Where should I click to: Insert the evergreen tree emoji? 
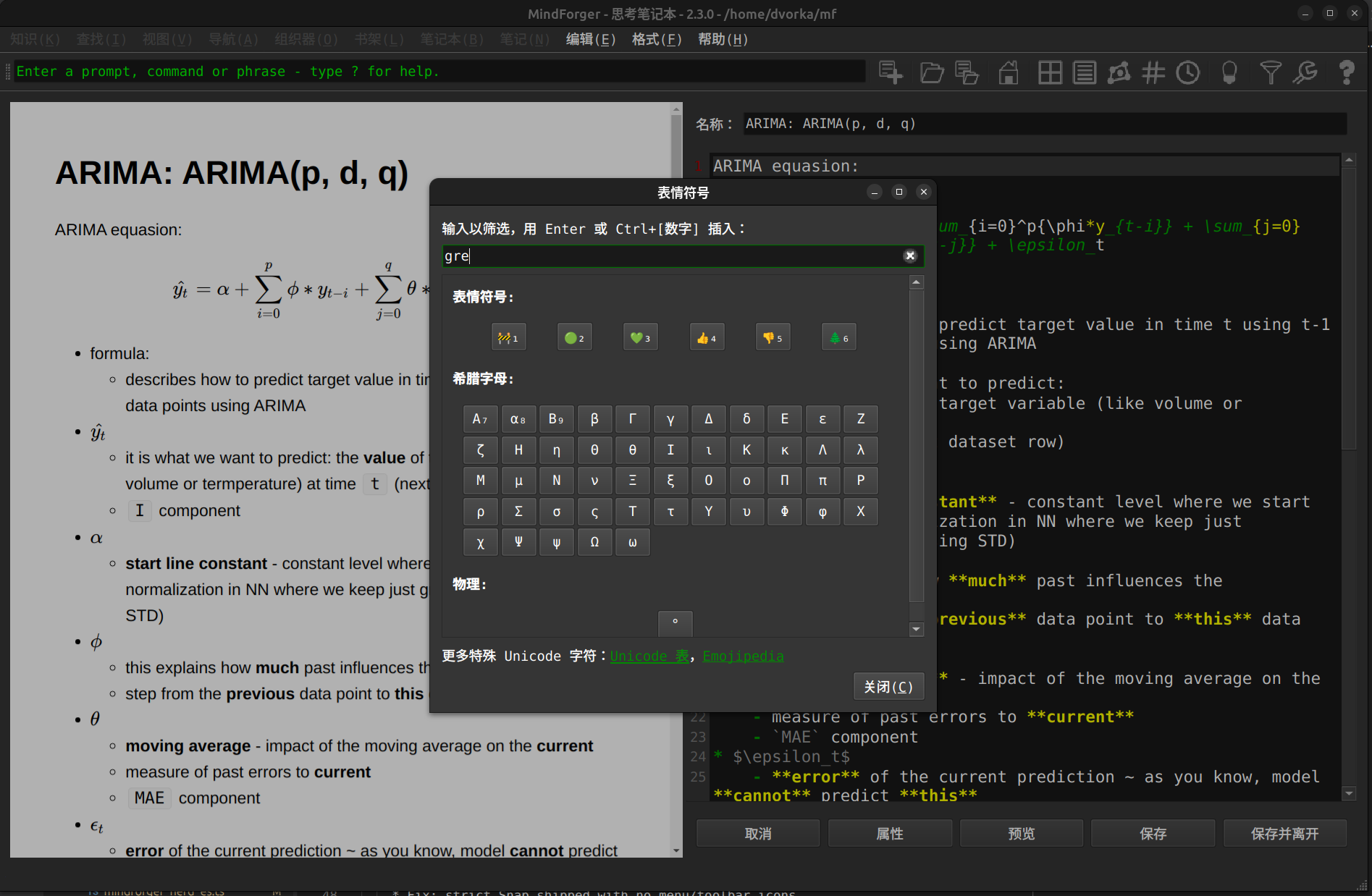(838, 337)
